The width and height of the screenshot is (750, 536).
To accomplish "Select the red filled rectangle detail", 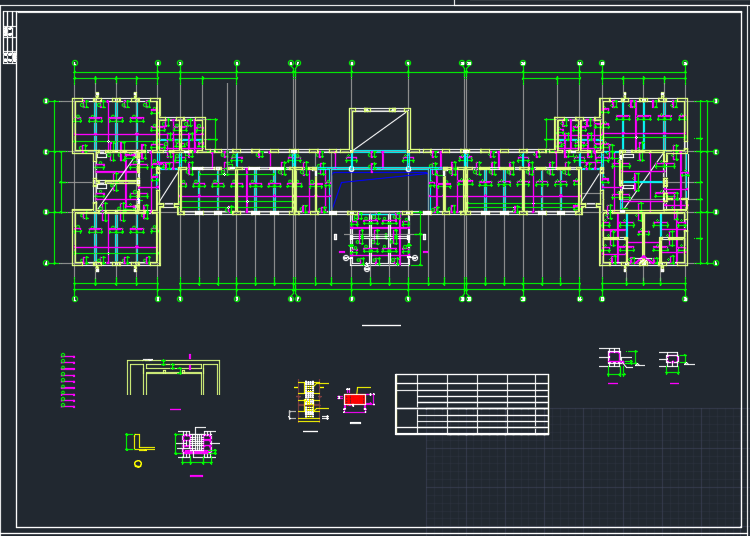I will [x=354, y=399].
